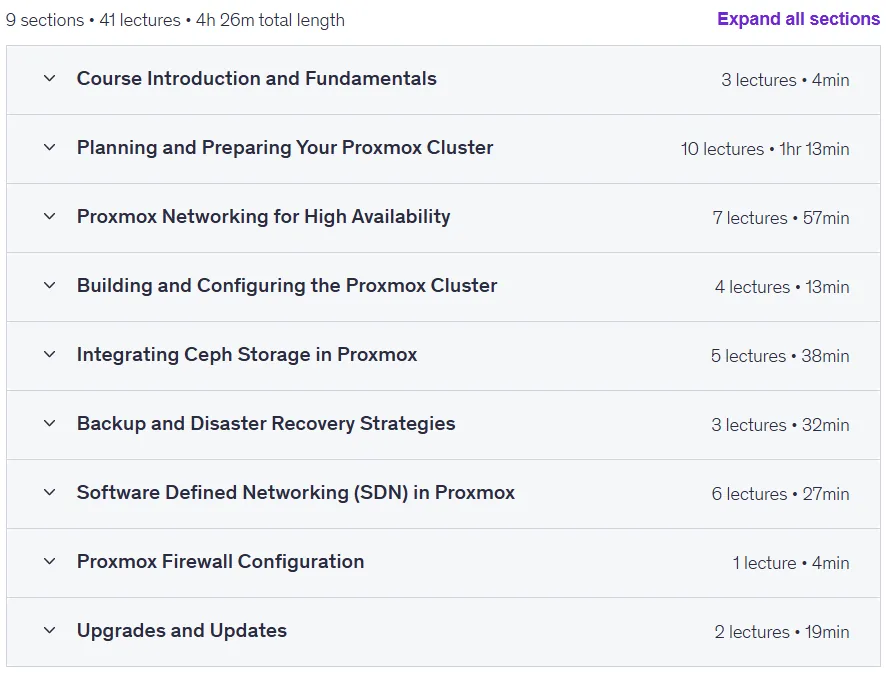Screen dimensions: 886x674
Task: Click the Upgrades and Updates heading
Action: pyautogui.click(x=182, y=630)
